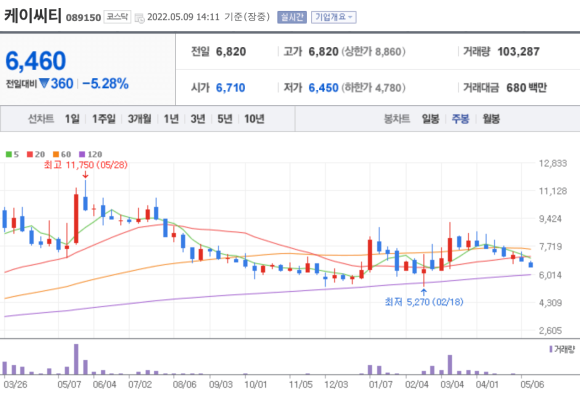The height and width of the screenshot is (397, 580).
Task: Switch to 월봉 monthly candle chart
Action: coord(491,119)
